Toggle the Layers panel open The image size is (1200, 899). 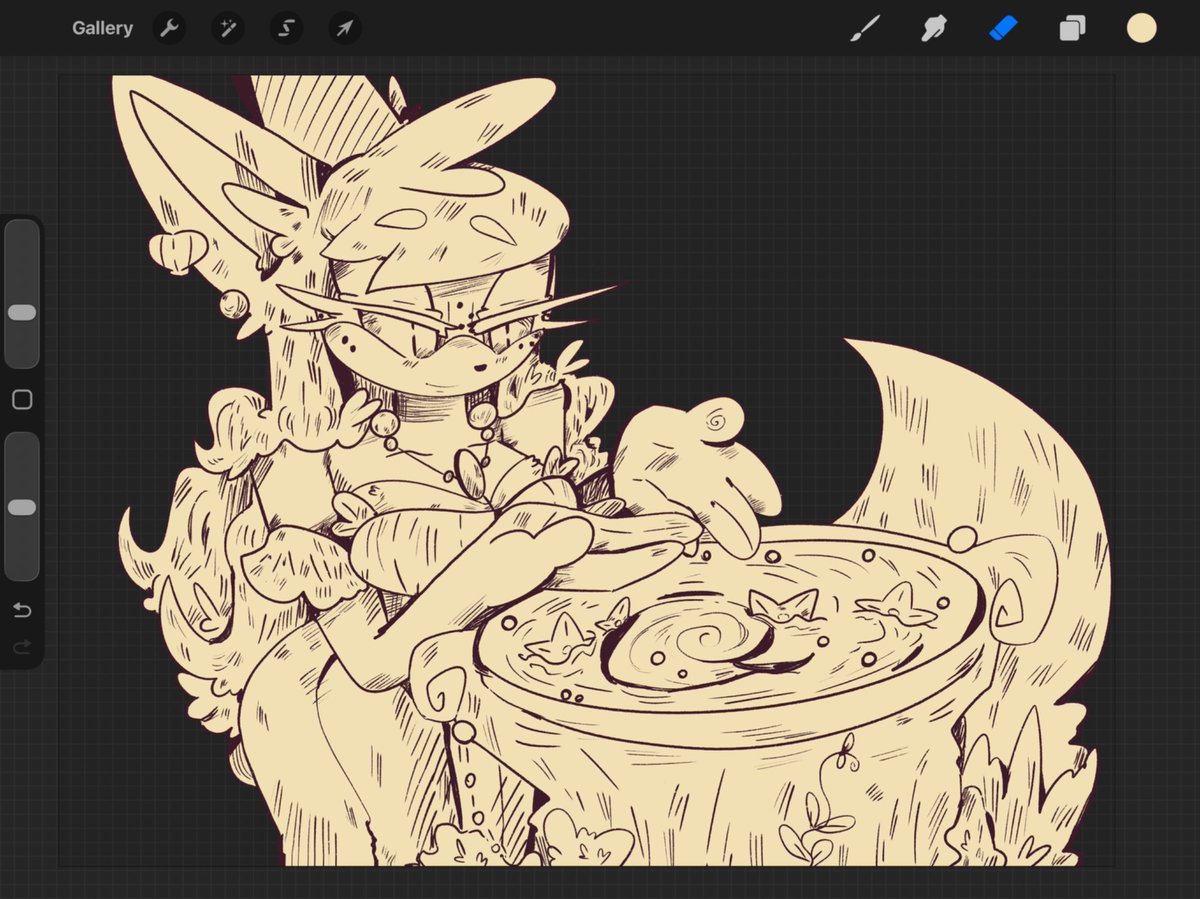pos(1070,28)
